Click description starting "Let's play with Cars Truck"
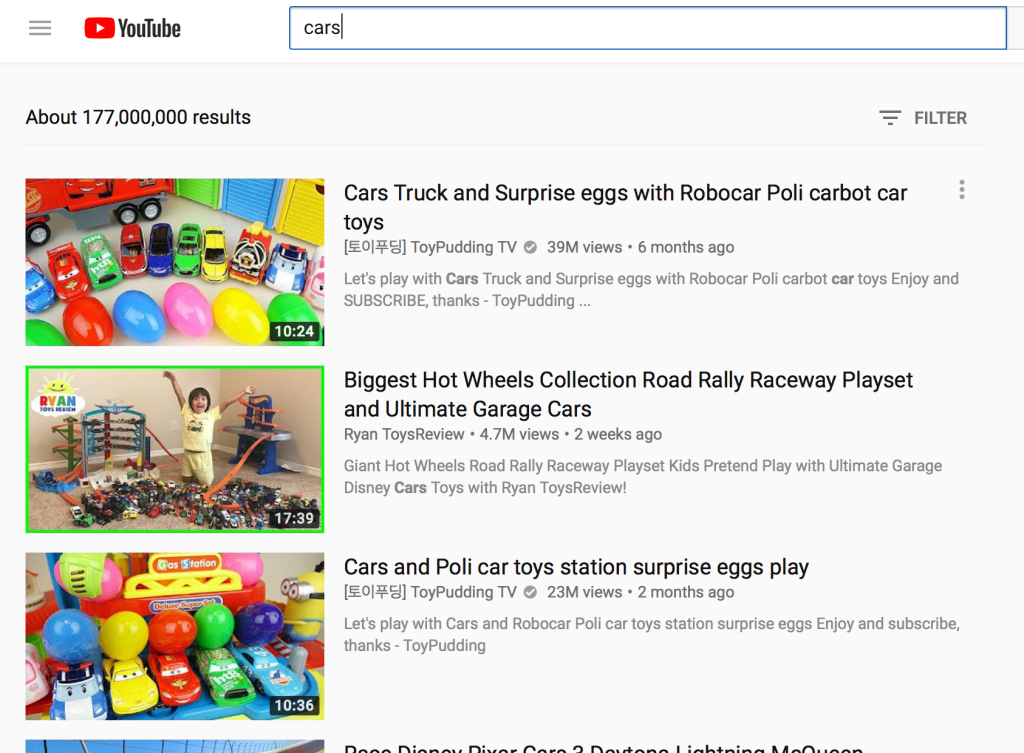Image resolution: width=1024 pixels, height=753 pixels. click(651, 289)
